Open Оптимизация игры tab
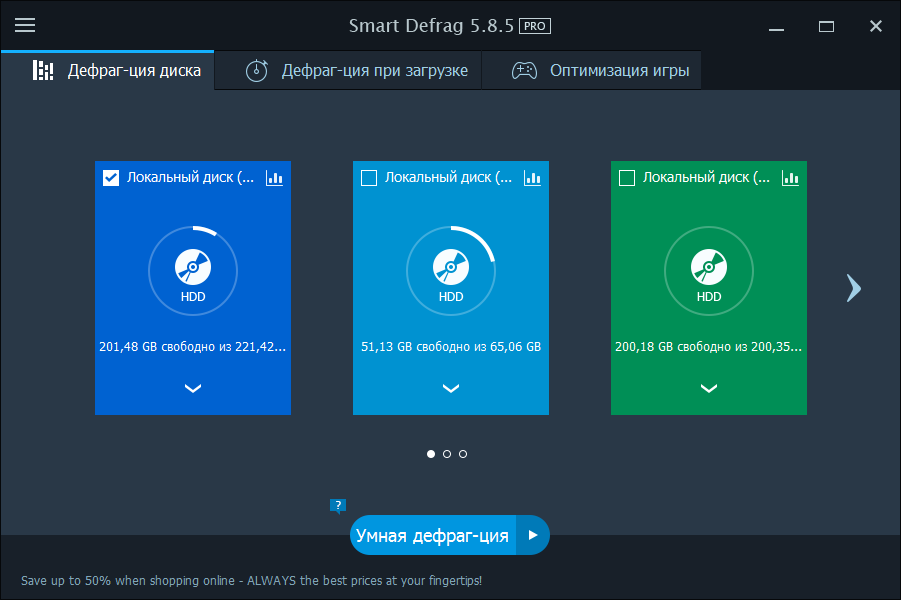 click(591, 70)
